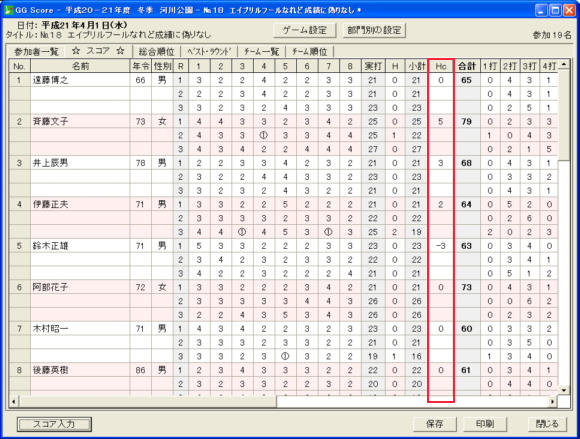The height and width of the screenshot is (439, 580).
Task: Switch to the 総合順位 tab
Action: (157, 51)
